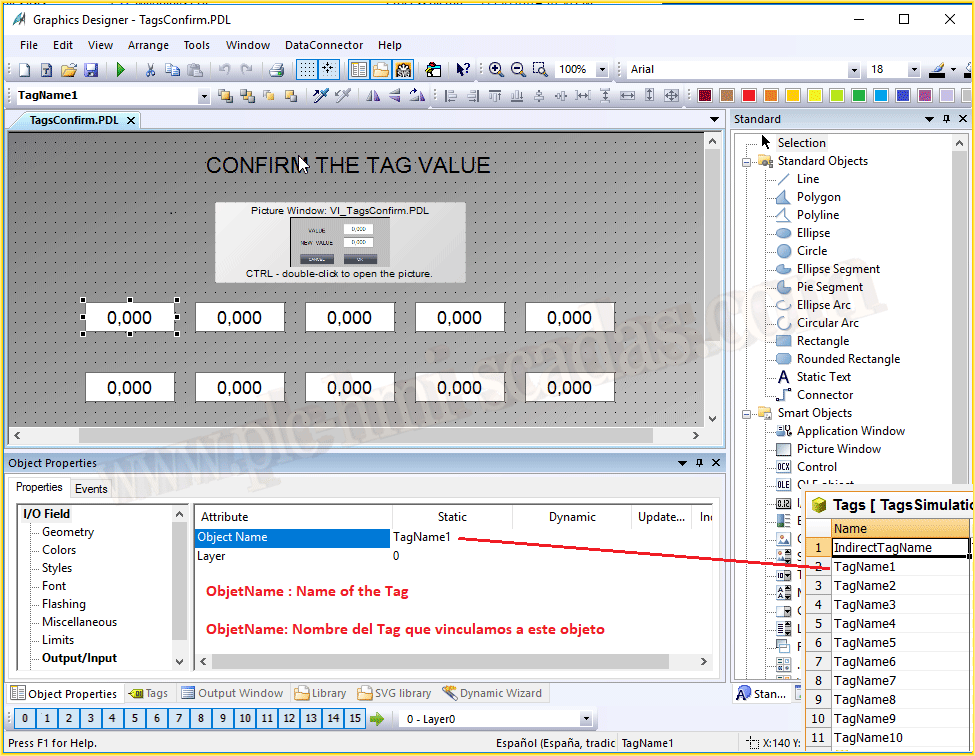The width and height of the screenshot is (975, 756).
Task: Open the context help pointer icon
Action: tap(463, 70)
